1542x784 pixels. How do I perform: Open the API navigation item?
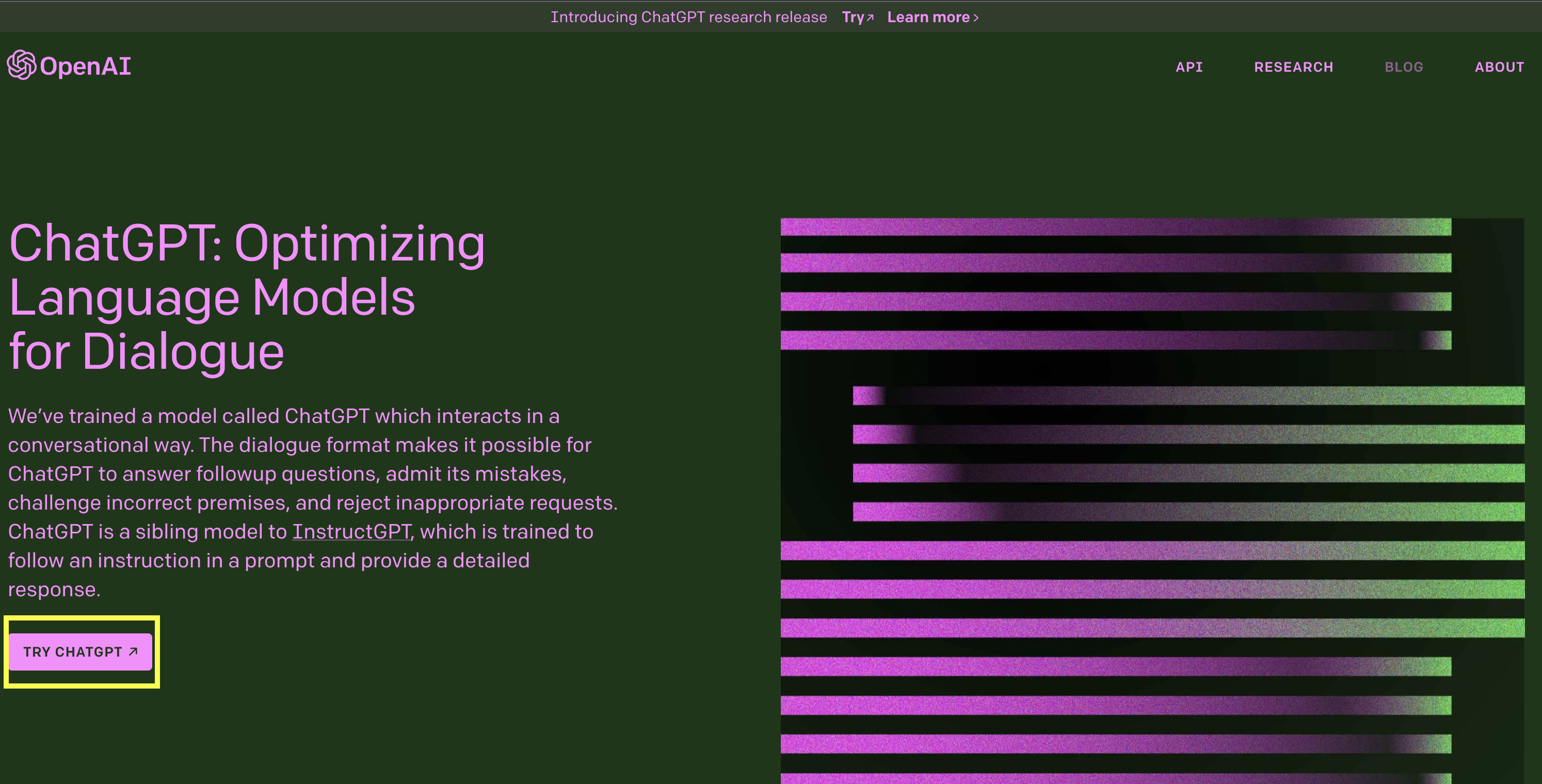tap(1189, 67)
